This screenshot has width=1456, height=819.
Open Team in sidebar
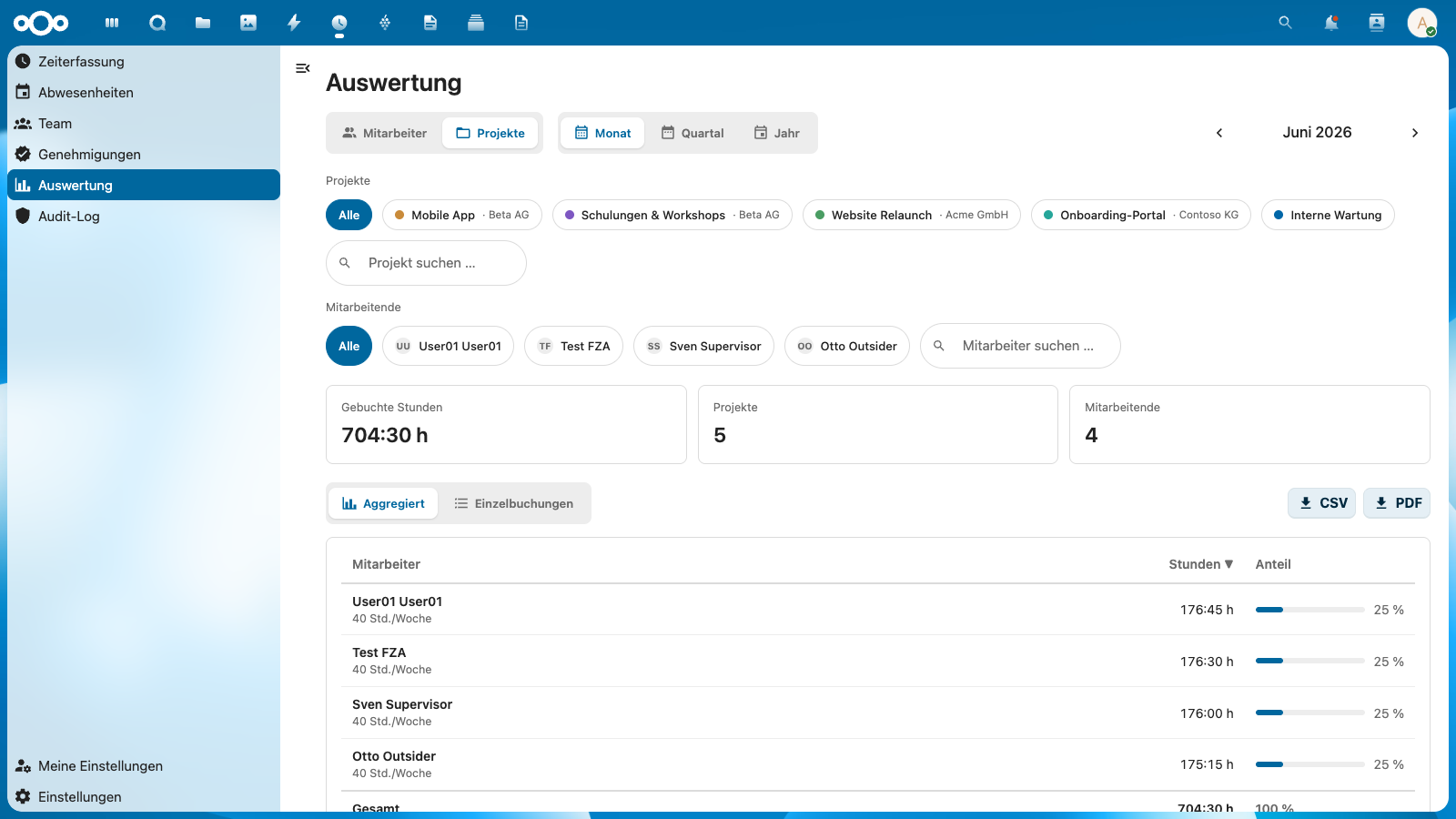click(x=144, y=124)
